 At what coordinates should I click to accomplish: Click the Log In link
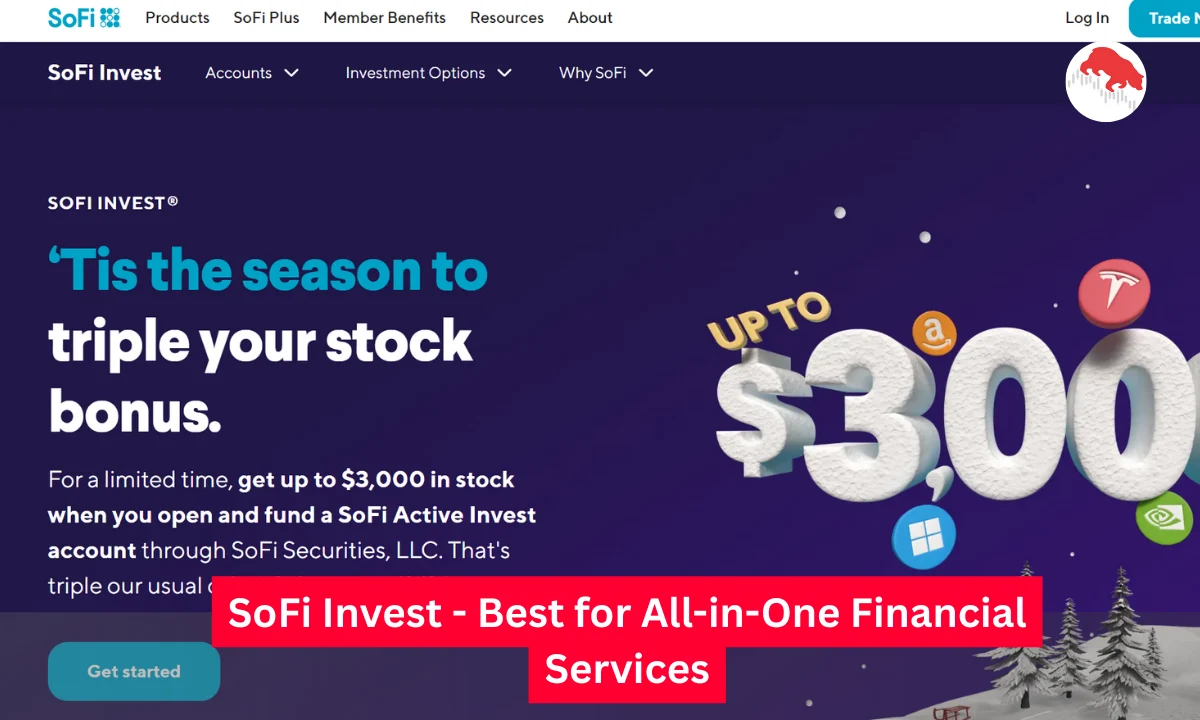click(1087, 17)
